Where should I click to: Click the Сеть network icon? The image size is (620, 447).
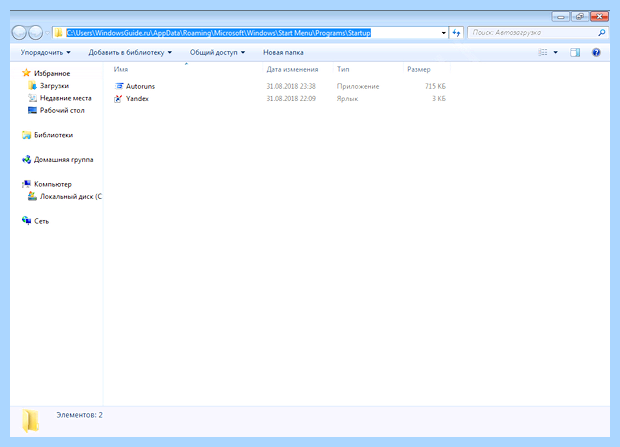tap(26, 220)
